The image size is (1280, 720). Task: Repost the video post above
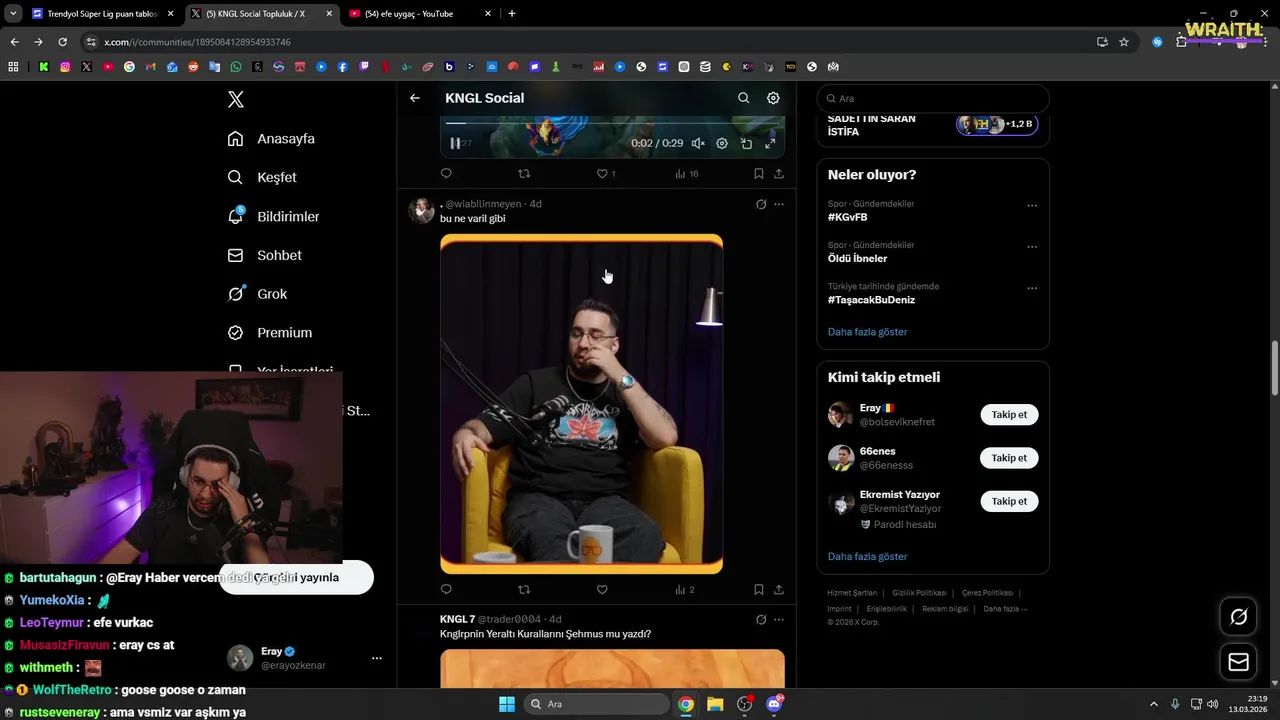pos(524,174)
